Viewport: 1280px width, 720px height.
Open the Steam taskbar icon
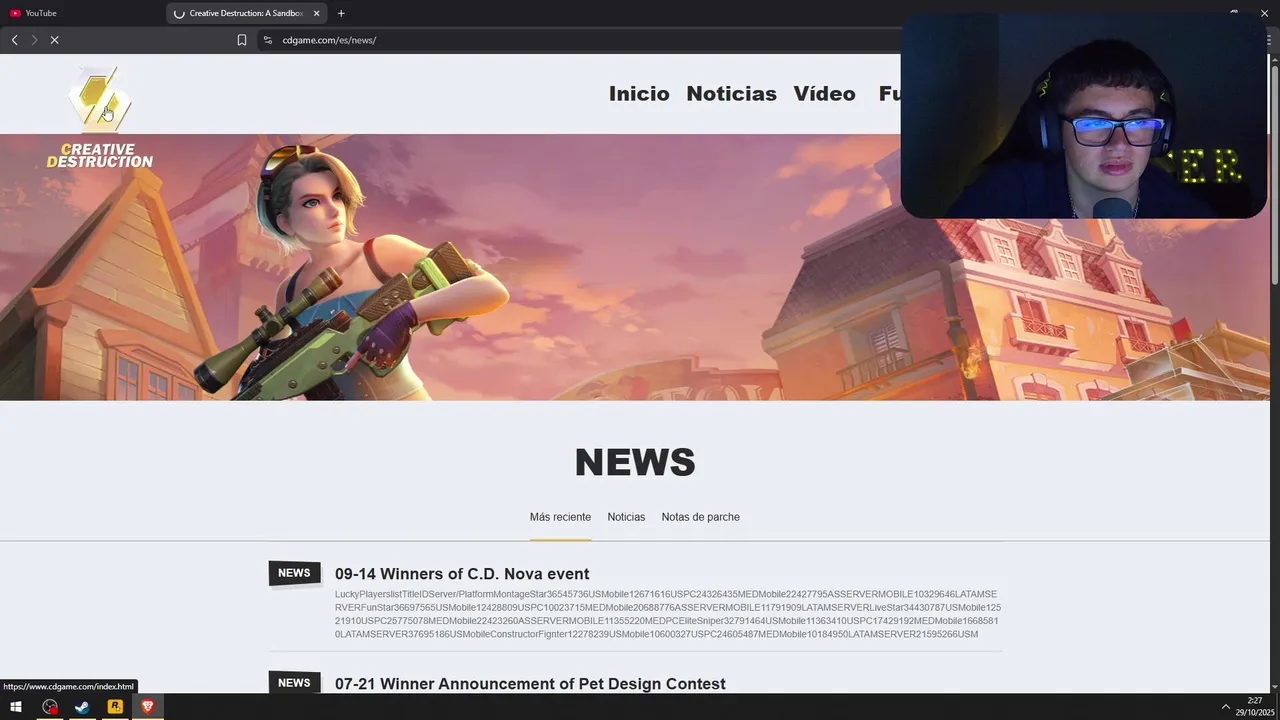[82, 707]
